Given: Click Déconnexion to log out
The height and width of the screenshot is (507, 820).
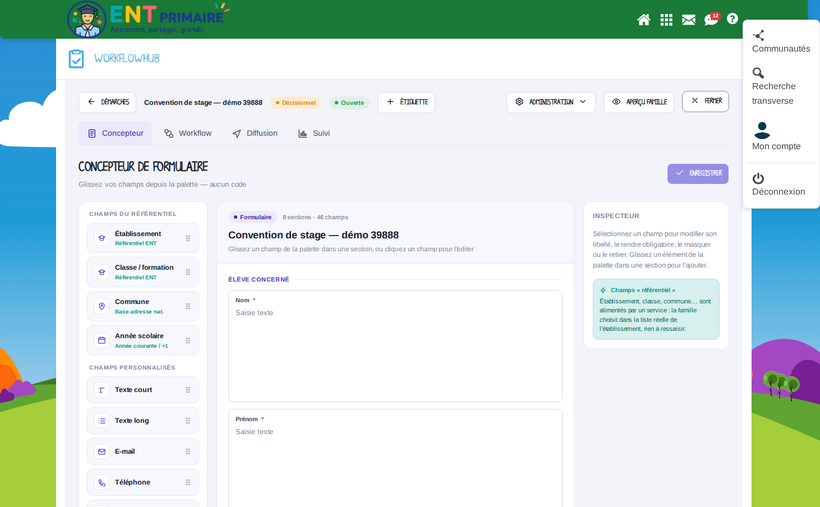Looking at the screenshot, I should (778, 185).
